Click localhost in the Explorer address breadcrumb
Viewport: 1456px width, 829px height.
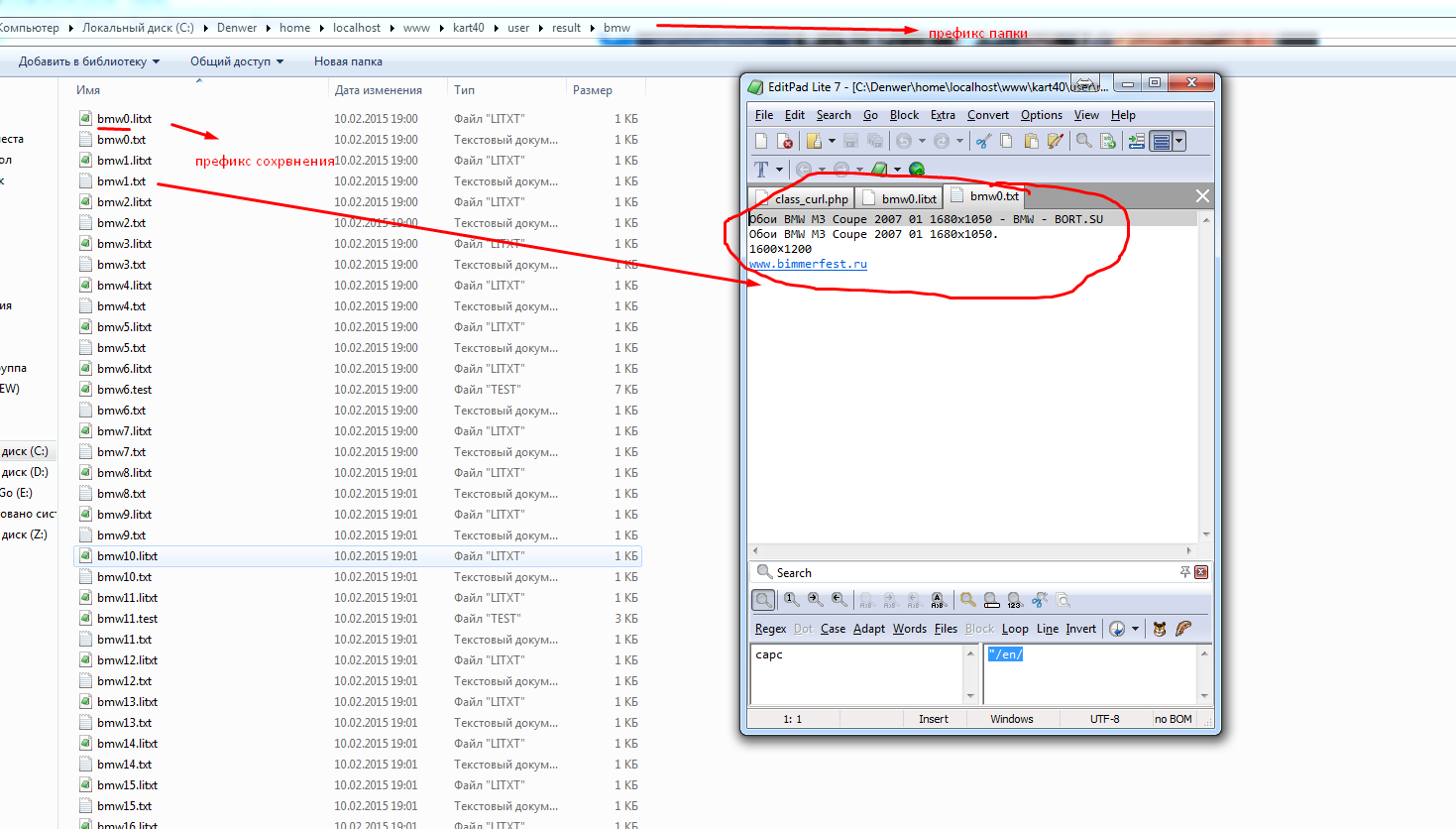tap(357, 28)
